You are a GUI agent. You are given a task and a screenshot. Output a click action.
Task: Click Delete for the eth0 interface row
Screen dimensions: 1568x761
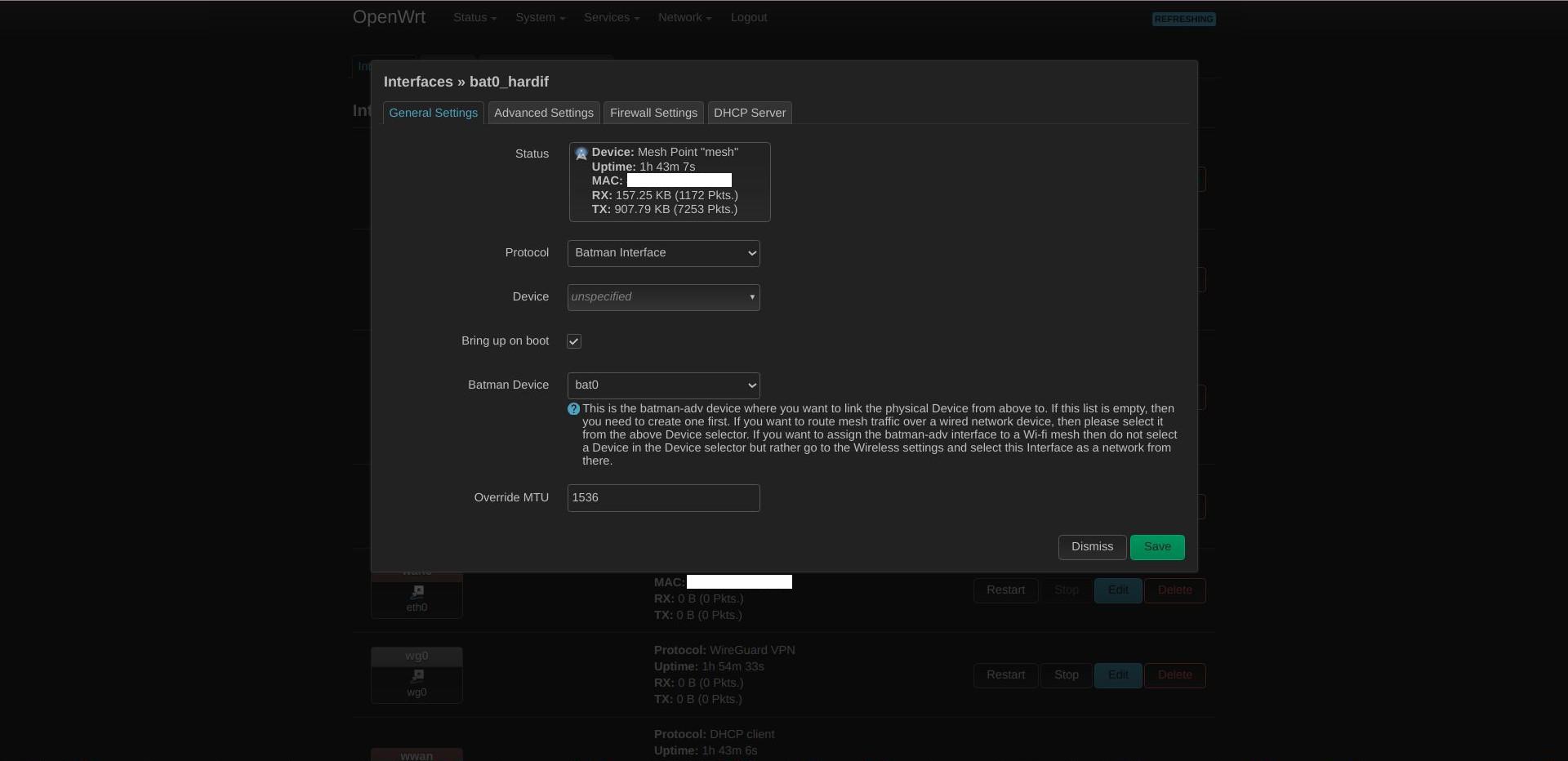(x=1175, y=590)
